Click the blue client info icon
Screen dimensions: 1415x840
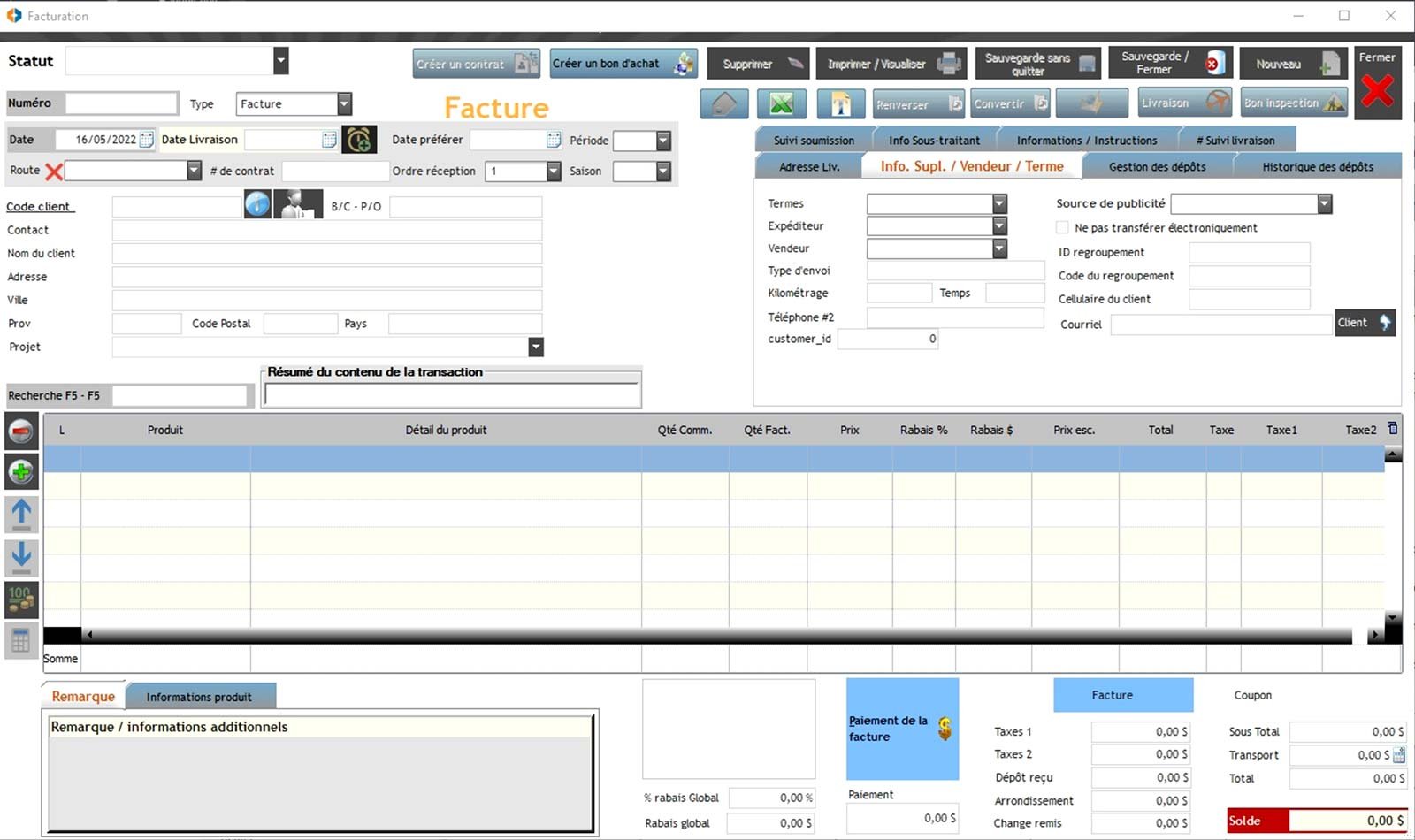tap(257, 204)
